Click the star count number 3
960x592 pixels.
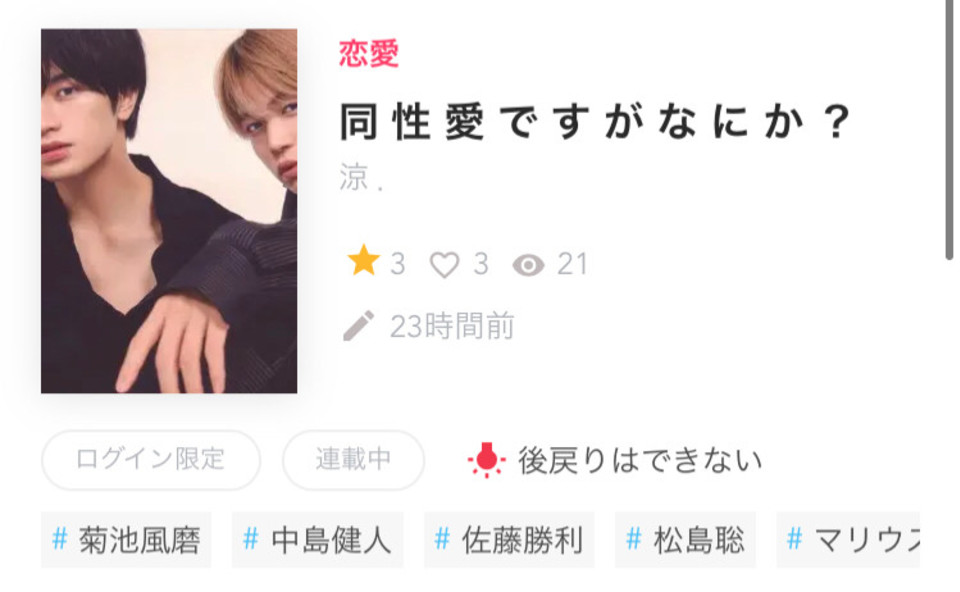398,264
